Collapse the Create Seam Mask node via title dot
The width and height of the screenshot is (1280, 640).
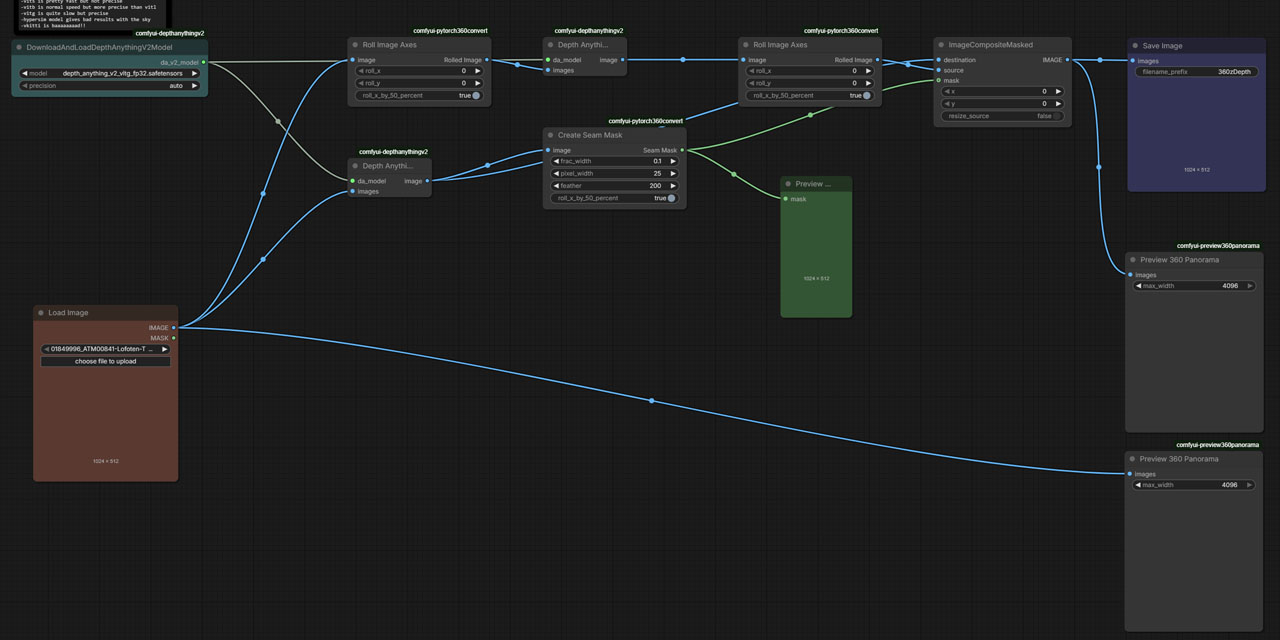(x=551, y=135)
